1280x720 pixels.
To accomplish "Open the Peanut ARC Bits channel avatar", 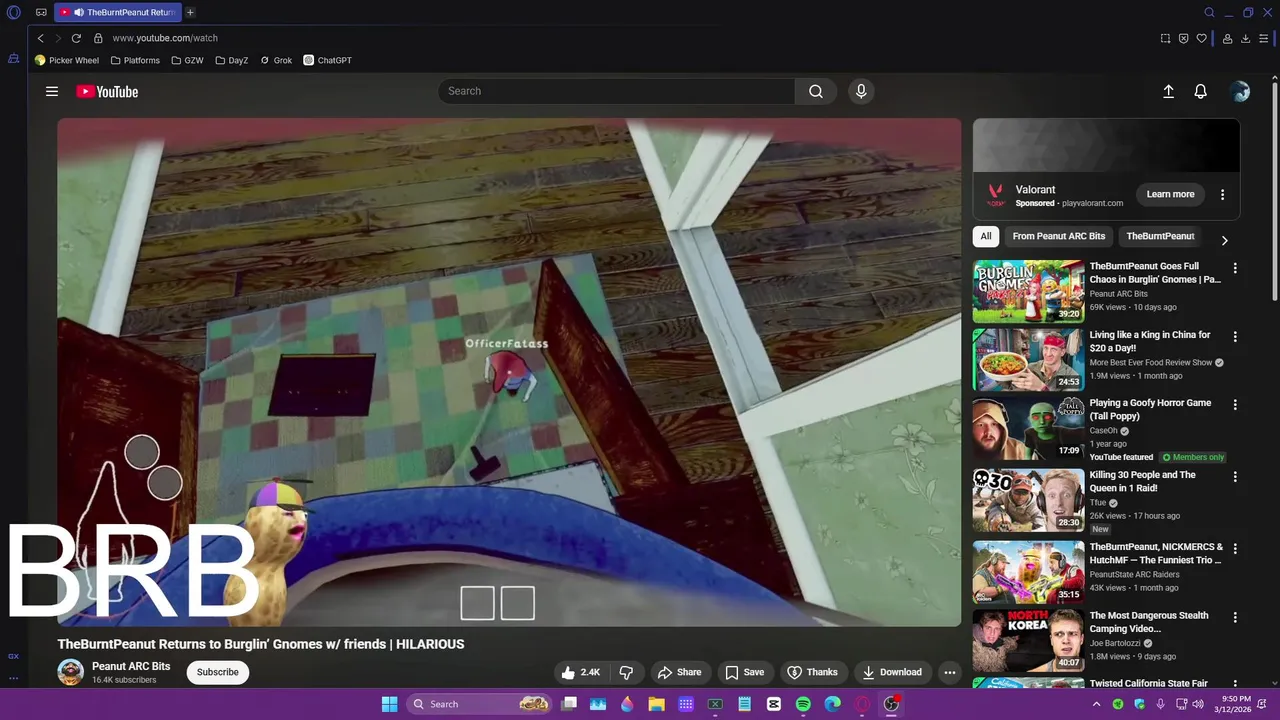I will tap(70, 672).
